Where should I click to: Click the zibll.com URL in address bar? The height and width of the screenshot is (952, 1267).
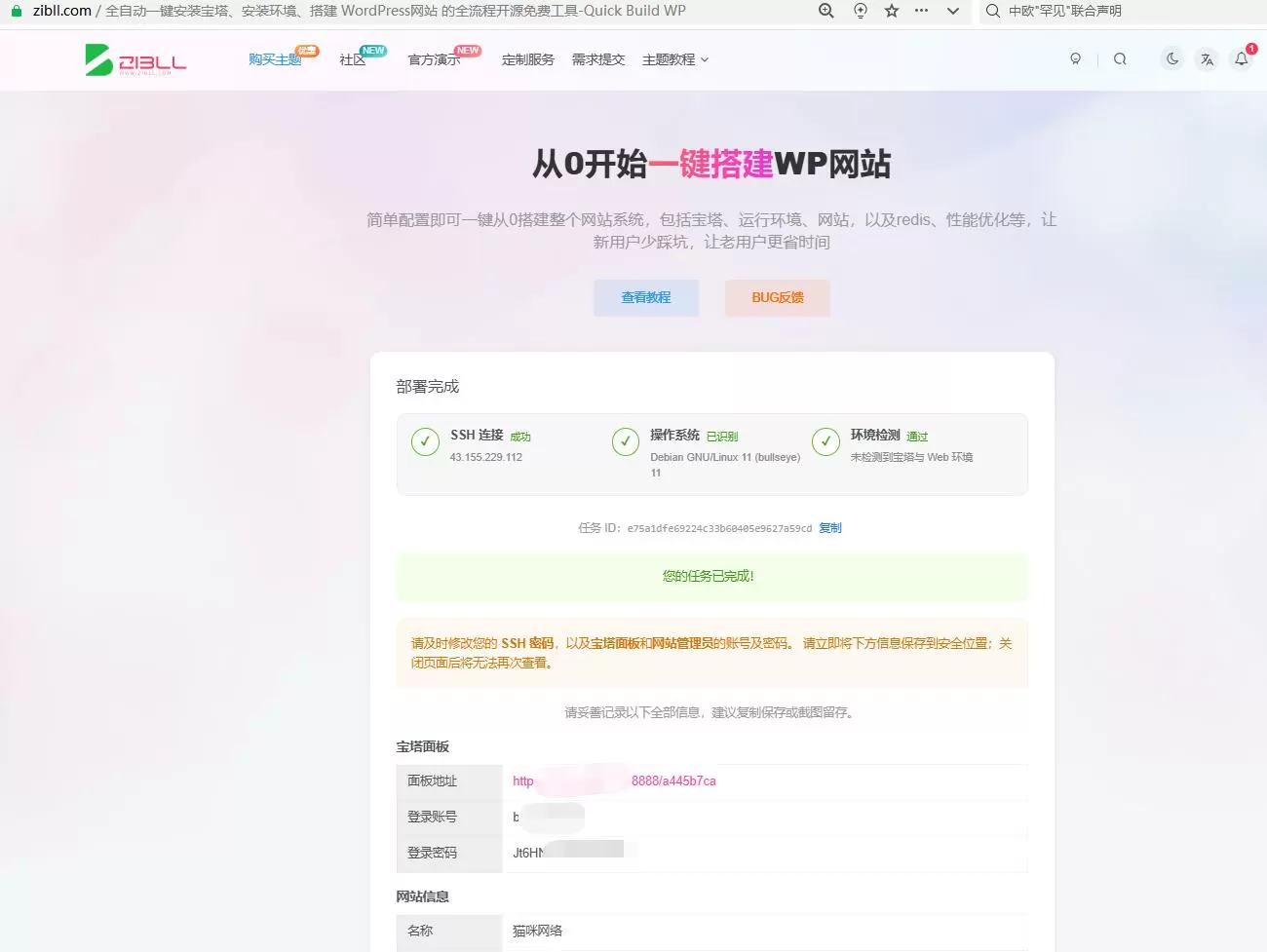[x=62, y=11]
